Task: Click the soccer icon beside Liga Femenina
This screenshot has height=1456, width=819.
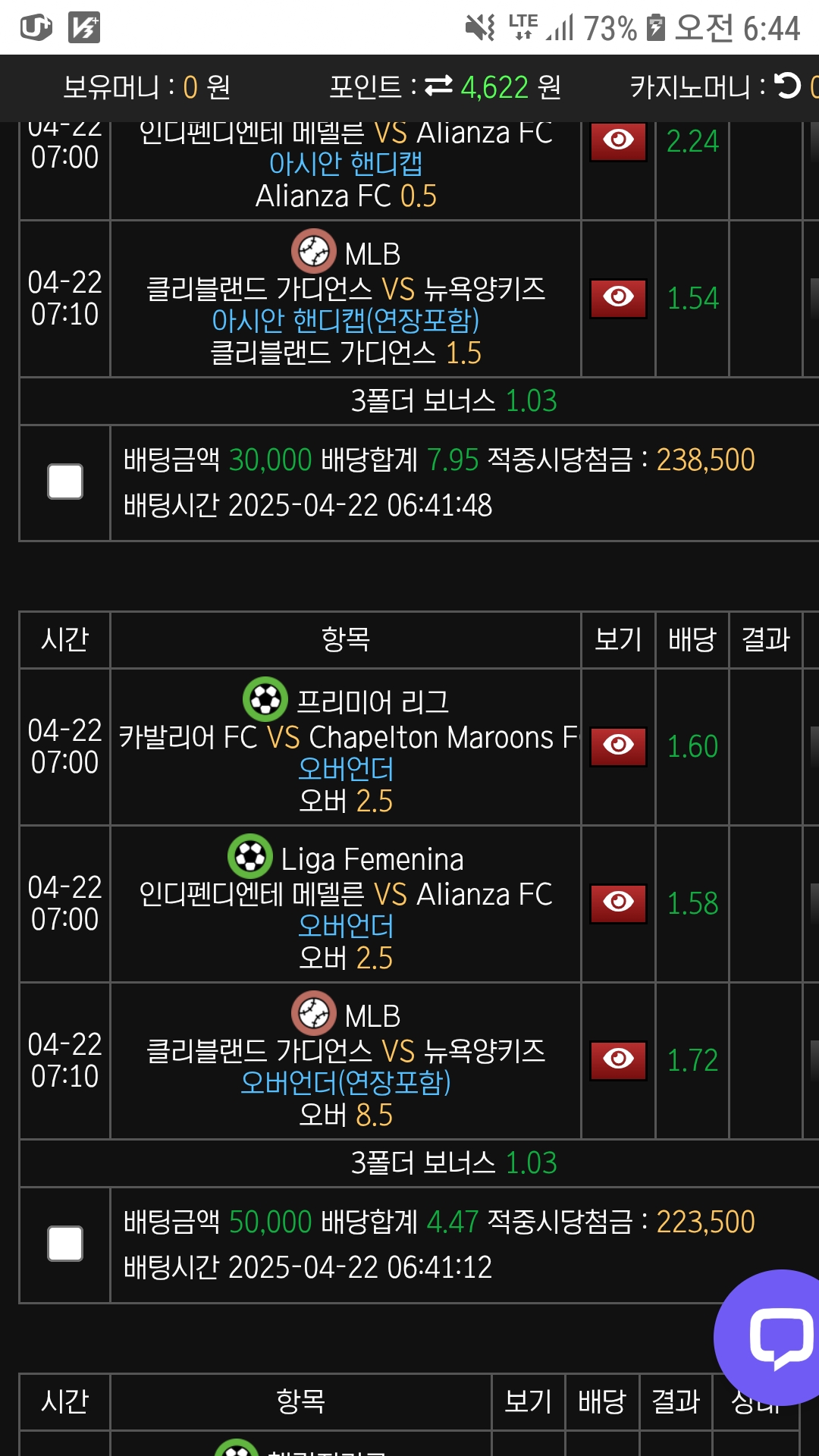Action: 250,857
